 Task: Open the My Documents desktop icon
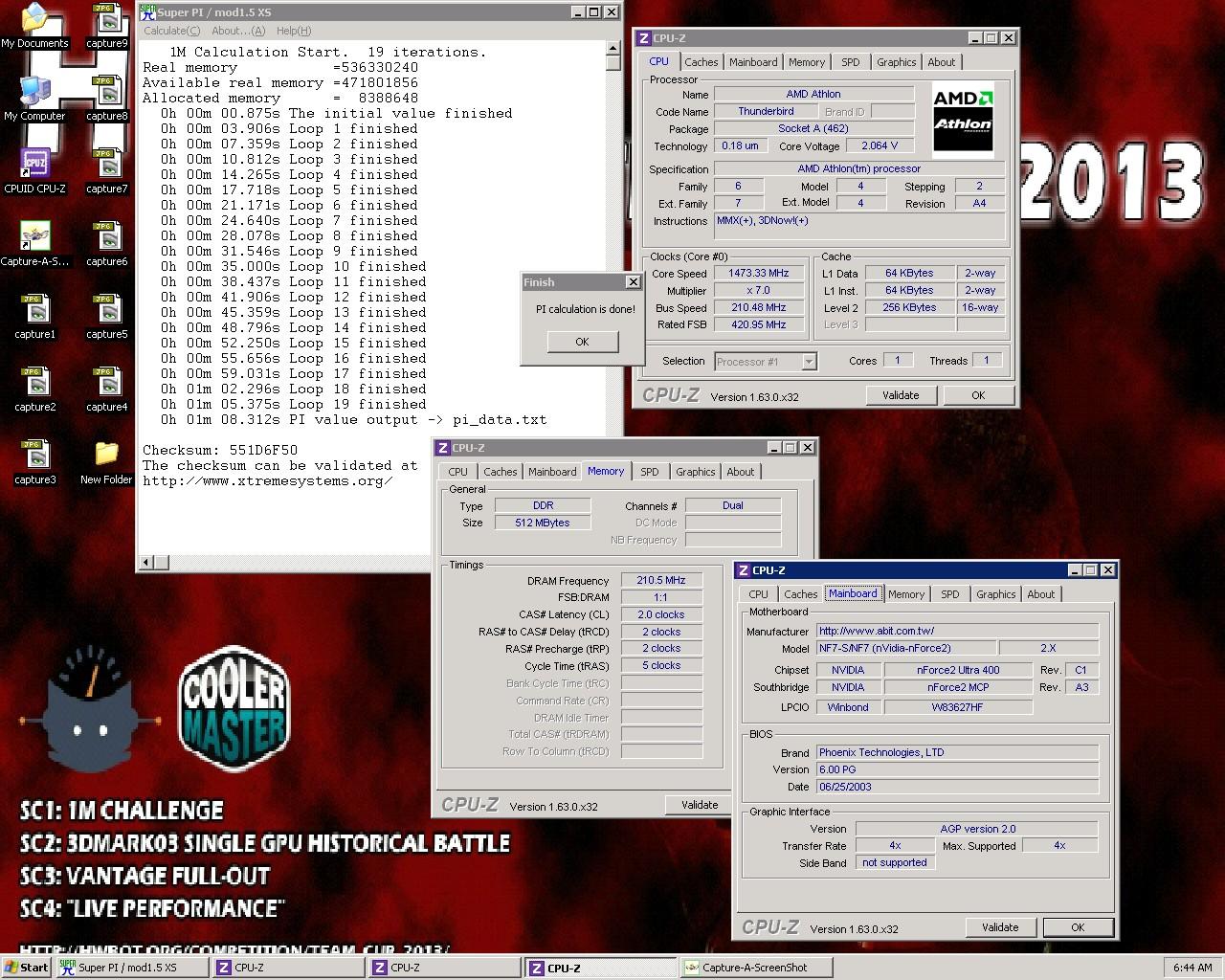34,26
